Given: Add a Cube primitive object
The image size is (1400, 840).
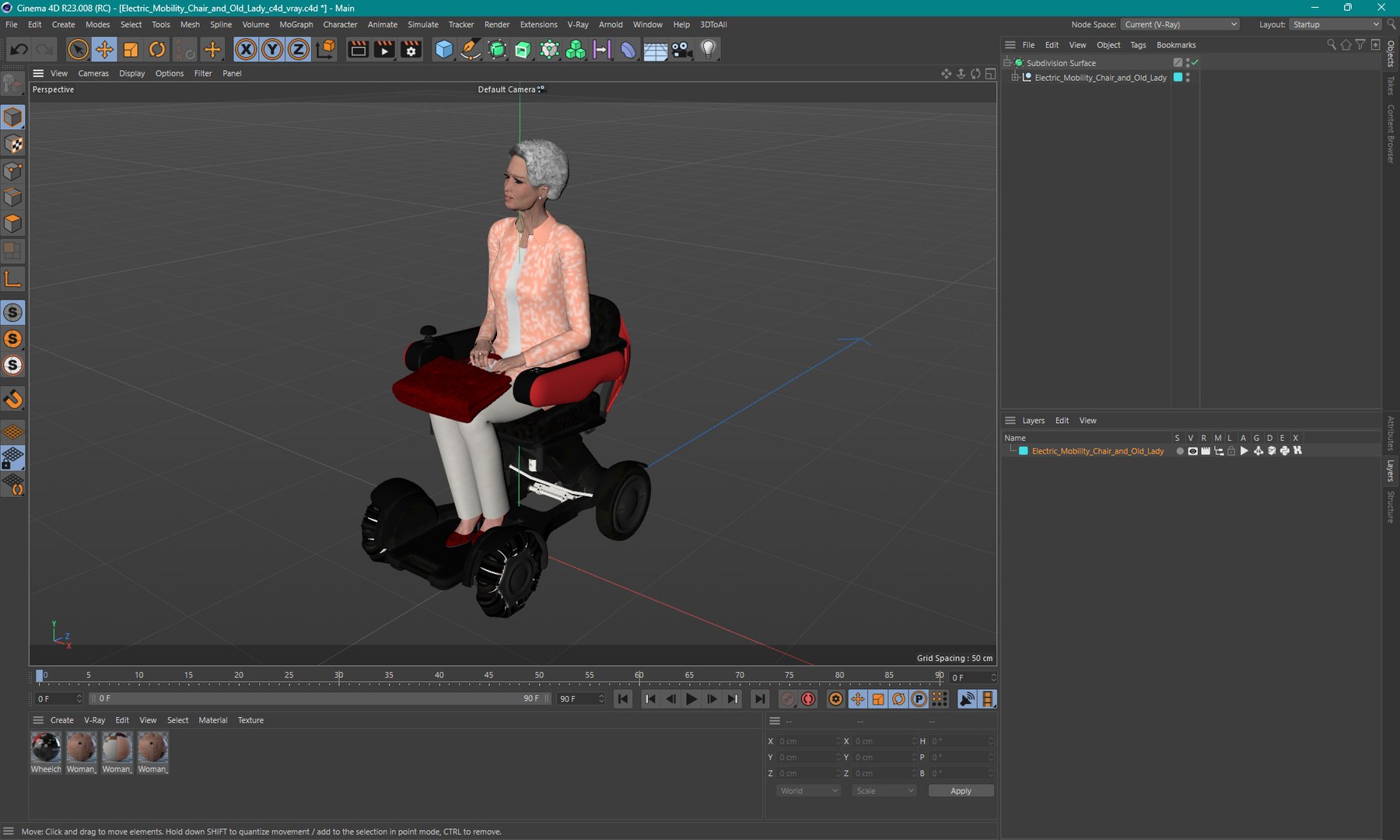Looking at the screenshot, I should click(x=444, y=50).
